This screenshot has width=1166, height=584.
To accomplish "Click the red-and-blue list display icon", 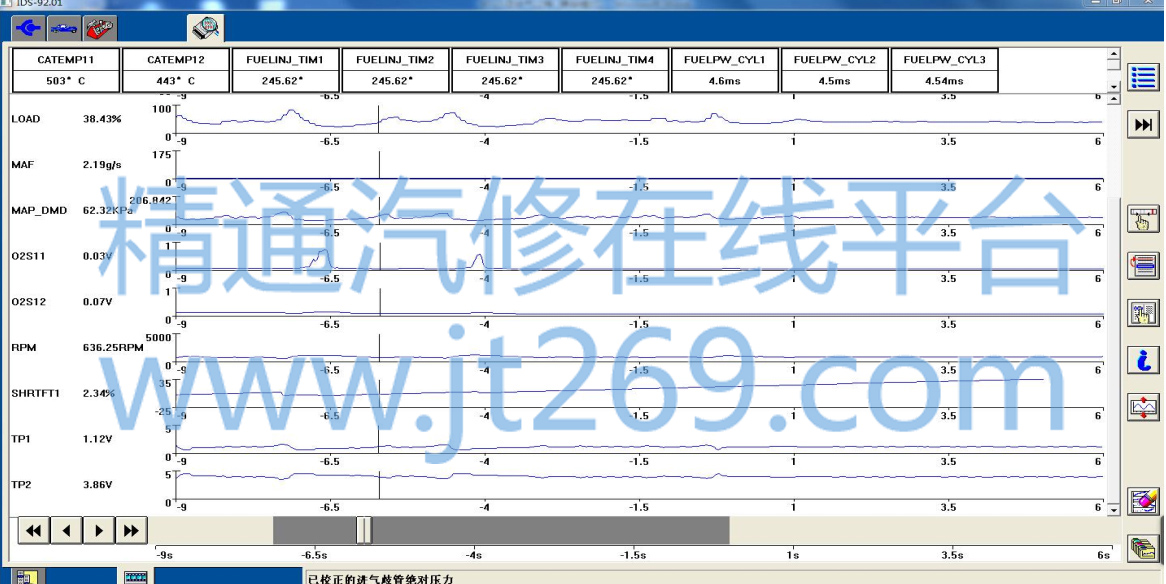I will tap(1144, 265).
